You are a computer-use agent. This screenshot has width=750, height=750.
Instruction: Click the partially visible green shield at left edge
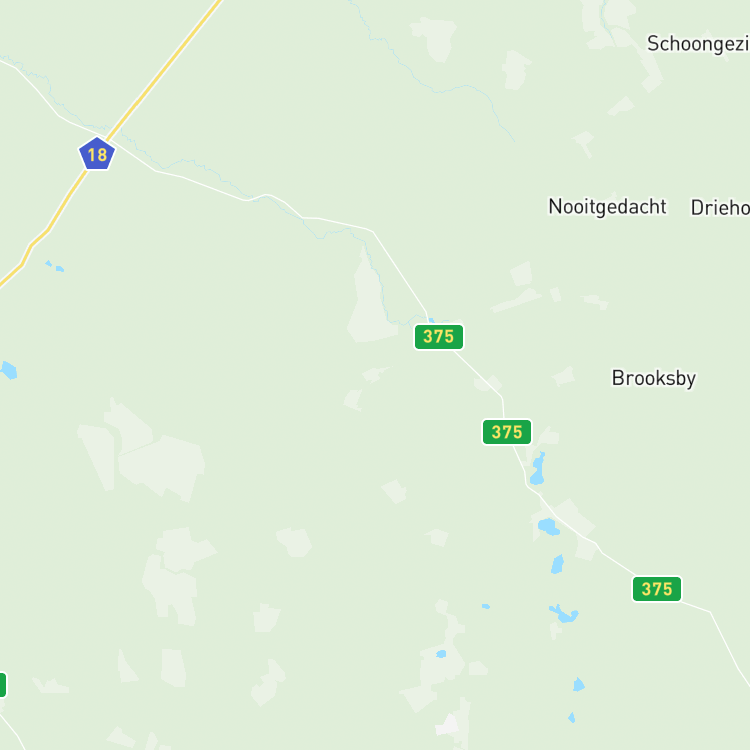pyautogui.click(x=2, y=685)
